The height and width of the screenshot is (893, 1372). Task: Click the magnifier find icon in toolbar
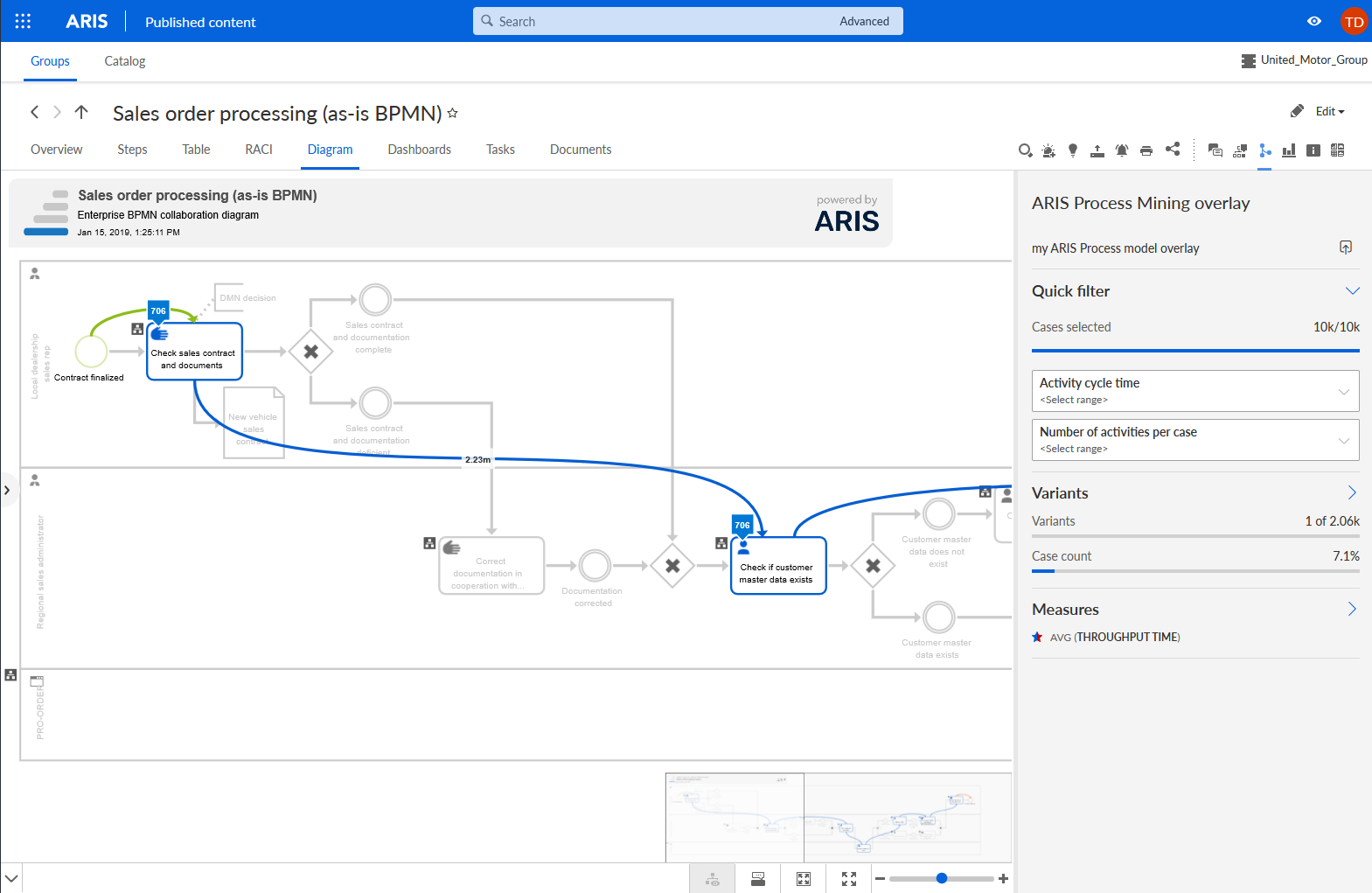[x=1025, y=150]
